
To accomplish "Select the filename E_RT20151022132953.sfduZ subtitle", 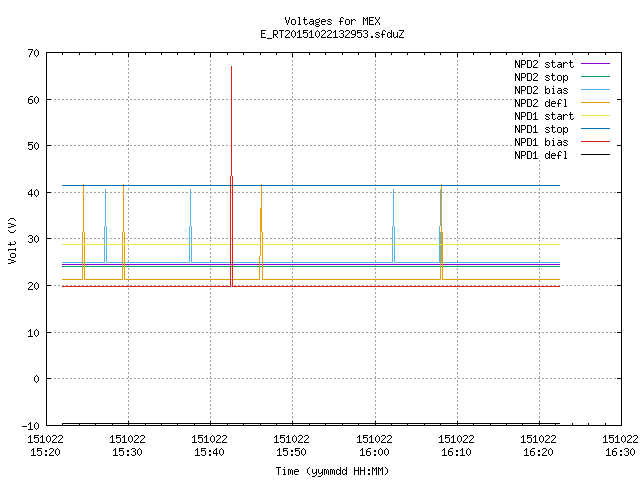I will (x=332, y=34).
